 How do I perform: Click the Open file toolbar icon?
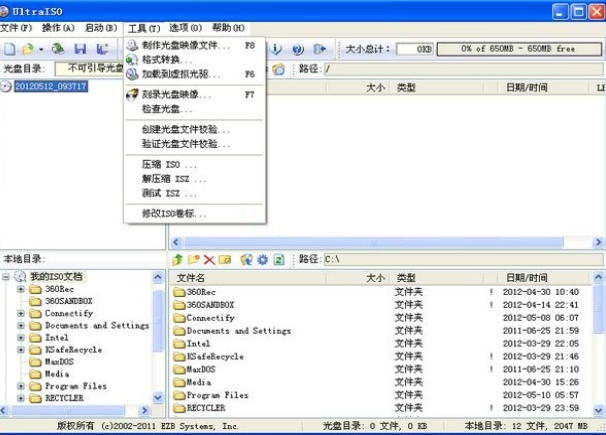pos(28,49)
